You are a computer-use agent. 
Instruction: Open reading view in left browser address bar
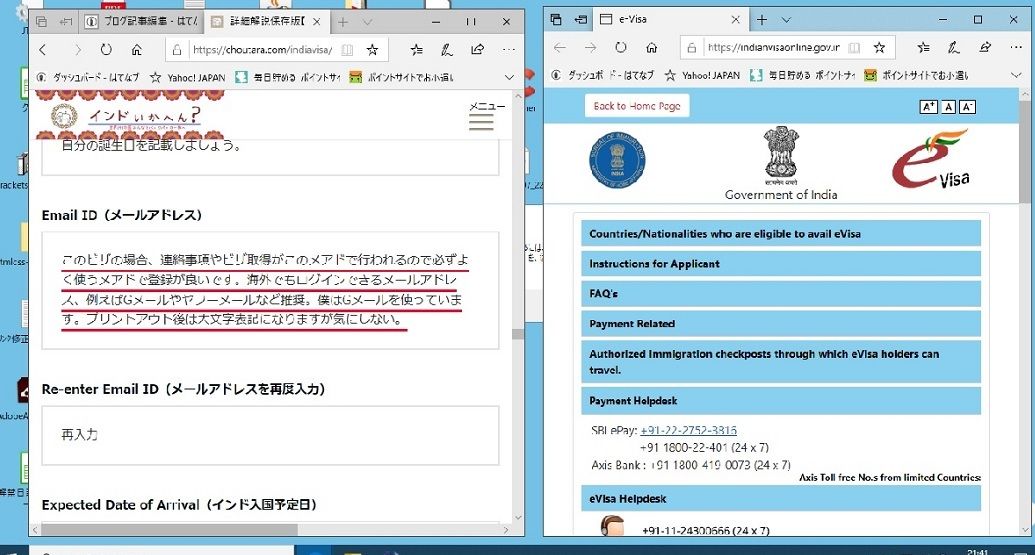[347, 49]
